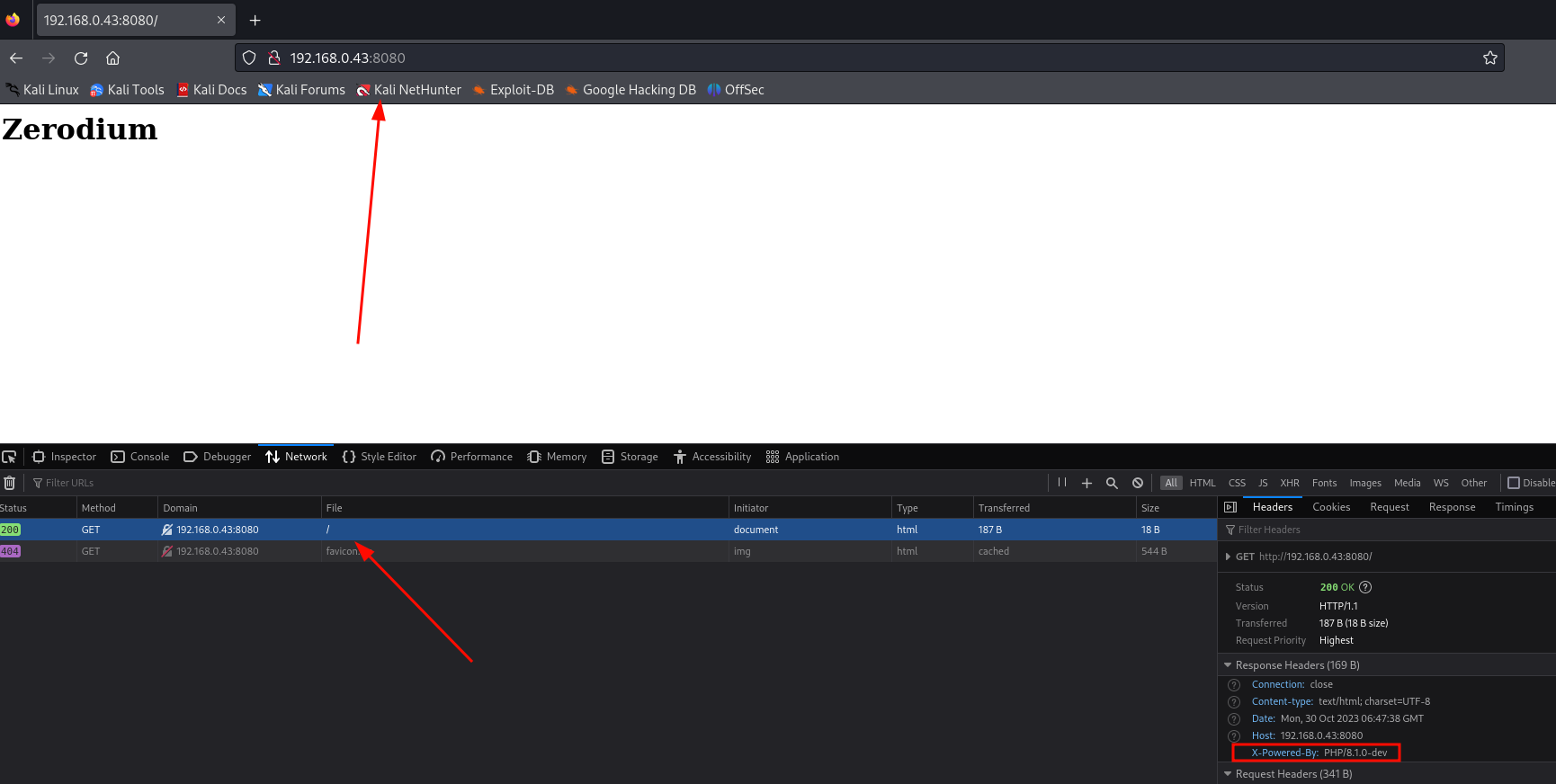Image resolution: width=1556 pixels, height=784 pixels.
Task: Toggle the HTML request filter
Action: (x=1203, y=483)
